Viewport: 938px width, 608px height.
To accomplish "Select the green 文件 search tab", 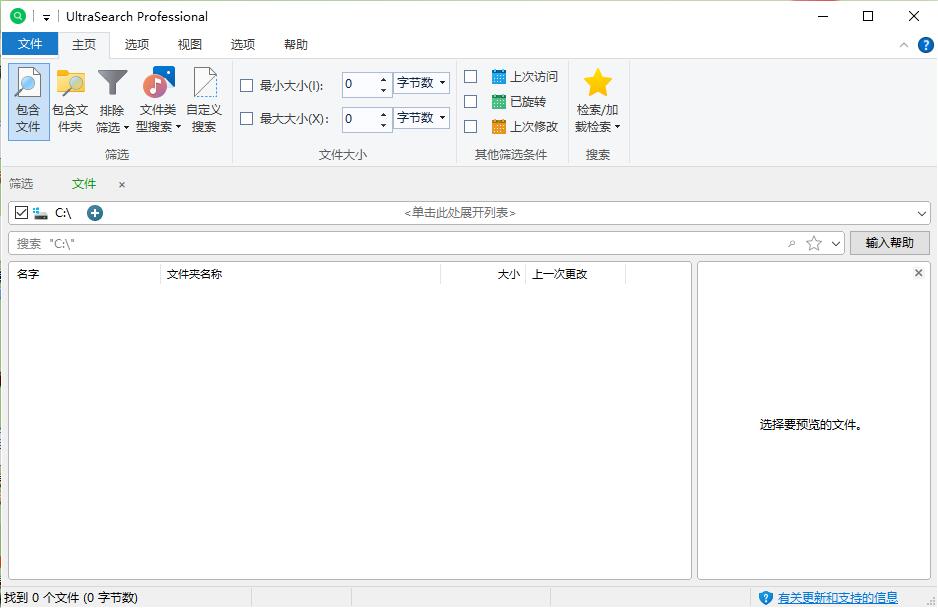I will tap(84, 184).
